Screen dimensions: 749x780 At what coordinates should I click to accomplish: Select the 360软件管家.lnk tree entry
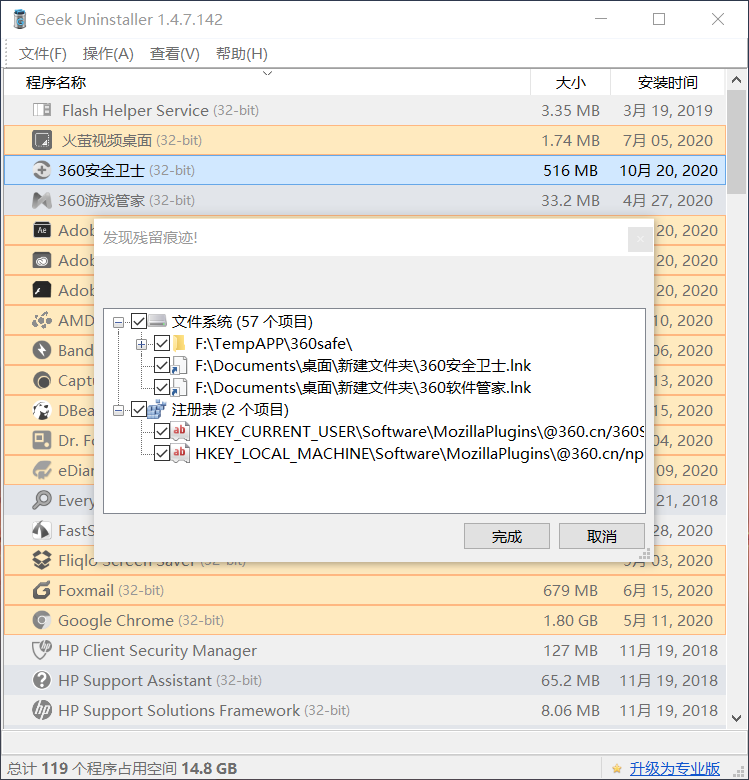tap(363, 387)
